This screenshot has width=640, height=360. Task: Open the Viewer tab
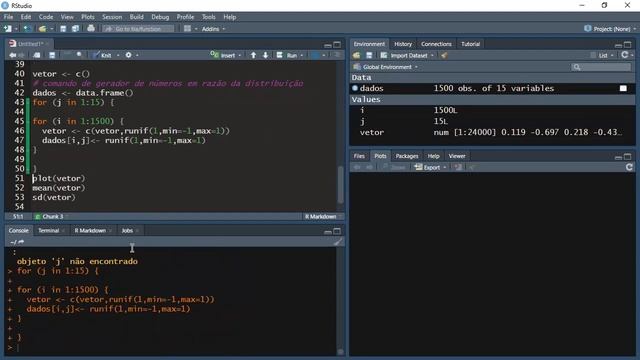pos(457,156)
